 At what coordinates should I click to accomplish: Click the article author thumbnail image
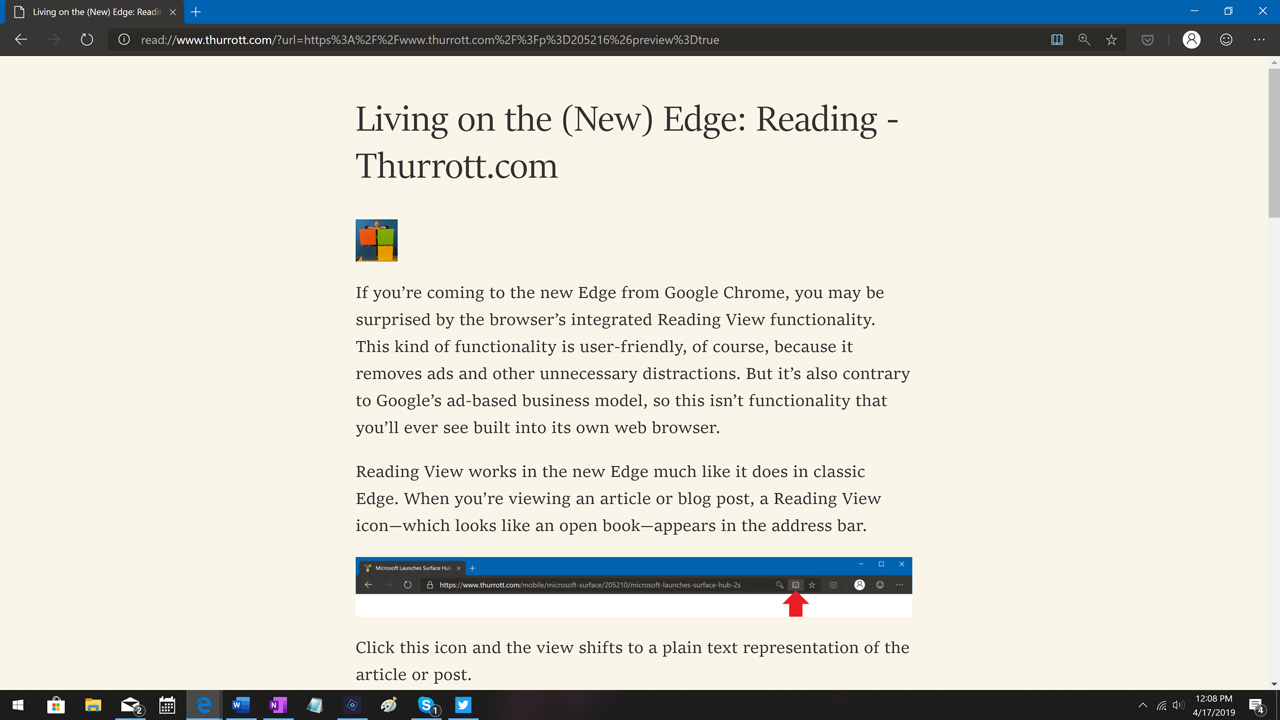point(376,240)
